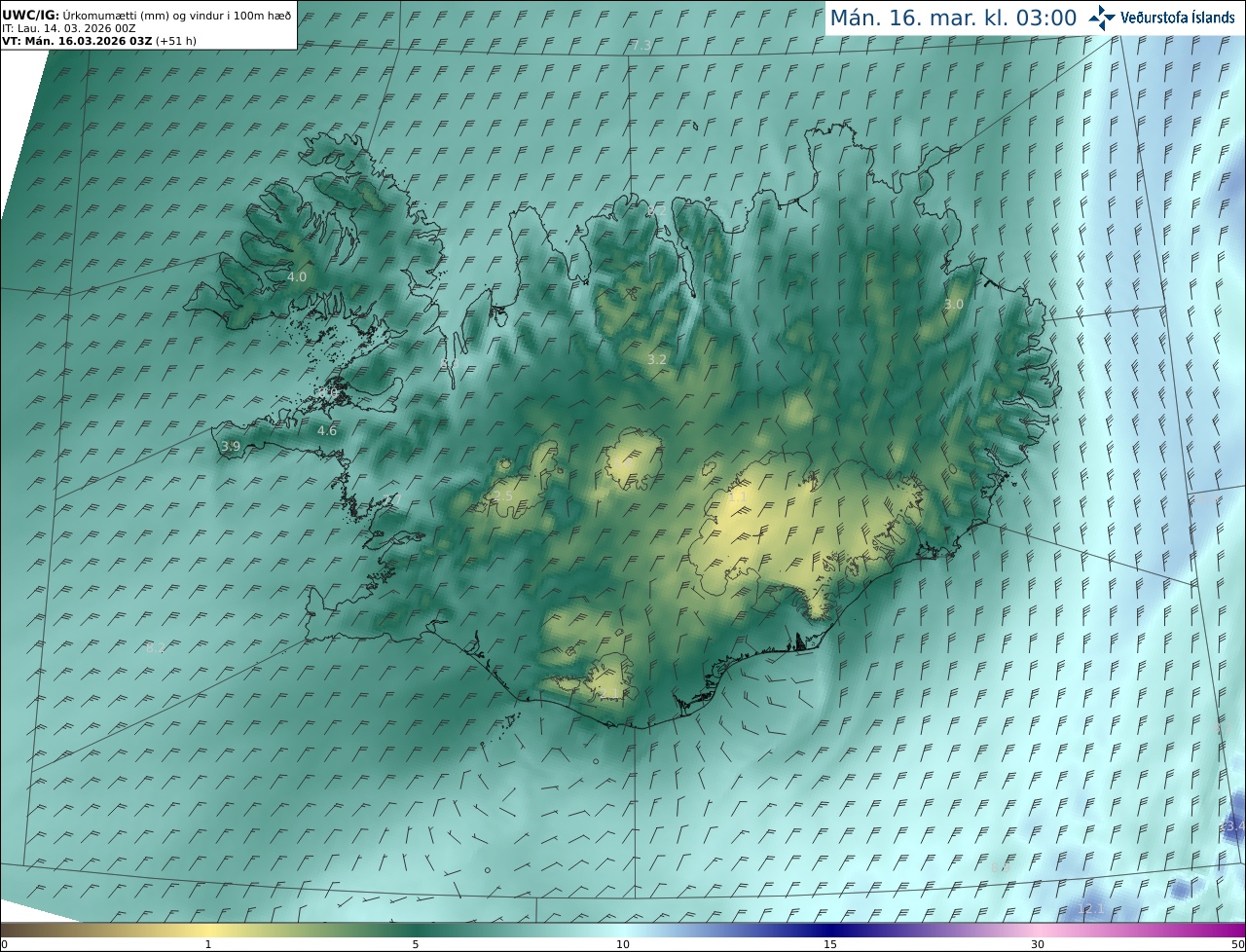Click the '5' tick on the color scale
Screen dimensions: 1246x952
tap(416, 944)
